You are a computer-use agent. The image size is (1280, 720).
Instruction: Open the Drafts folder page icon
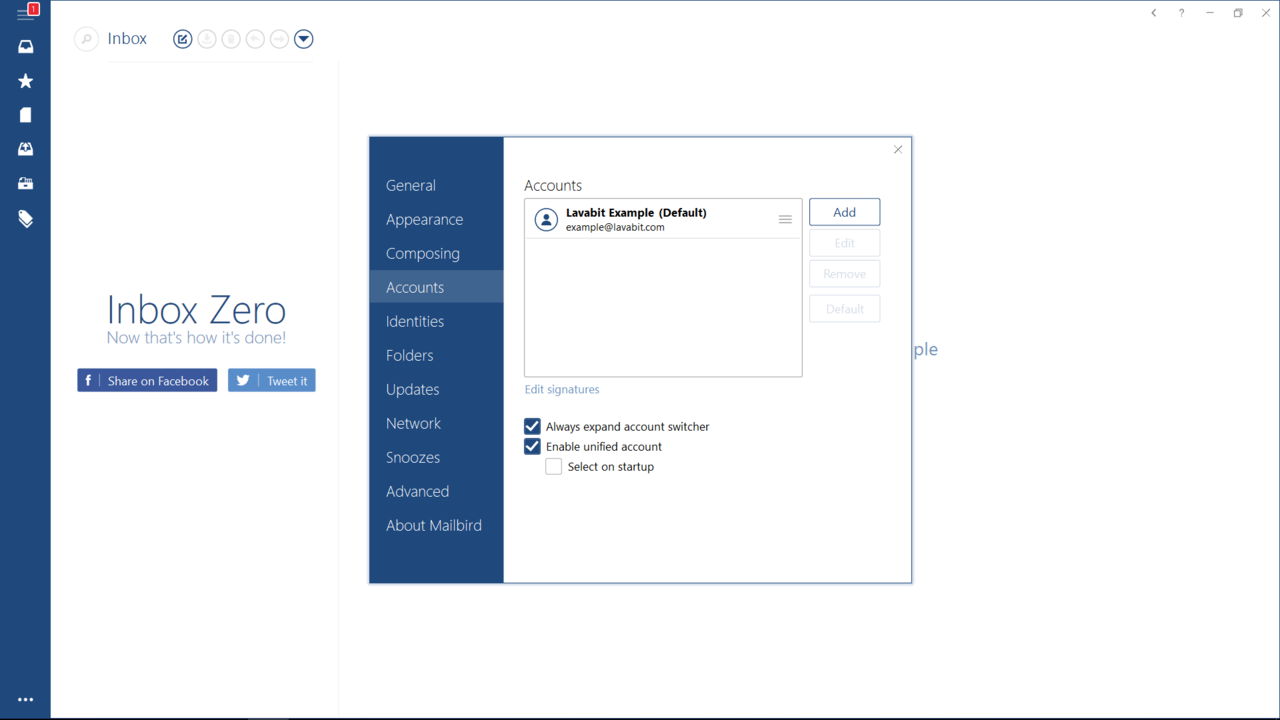(26, 115)
